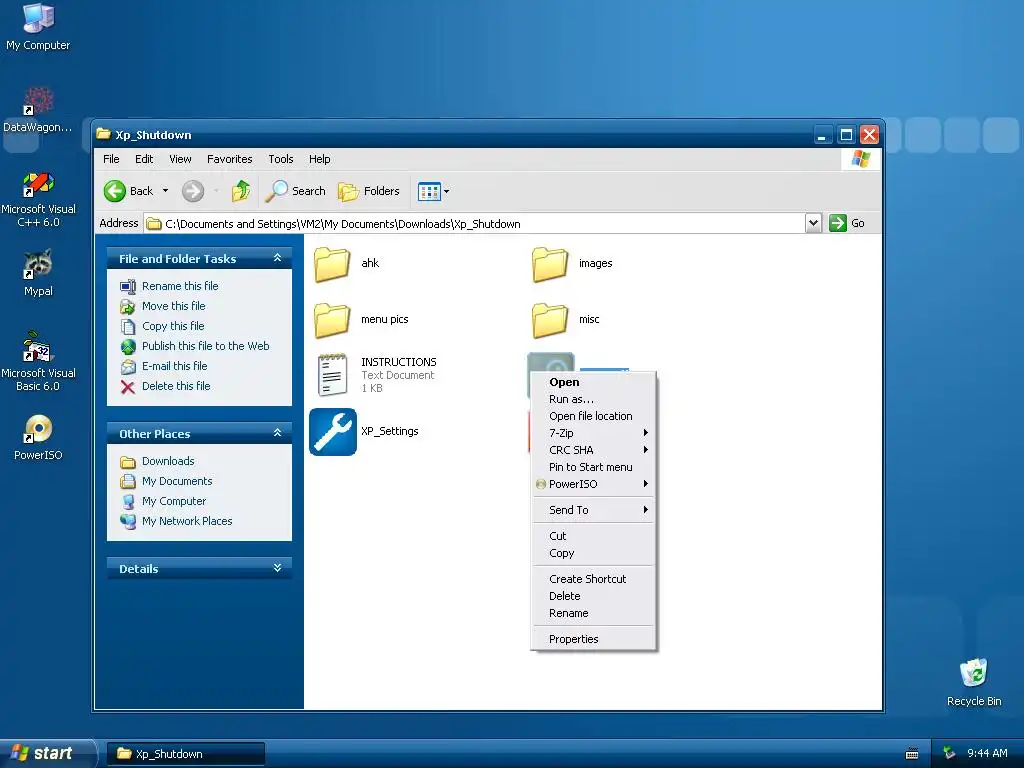1024x768 pixels.
Task: Open the Help menu
Action: tap(319, 159)
